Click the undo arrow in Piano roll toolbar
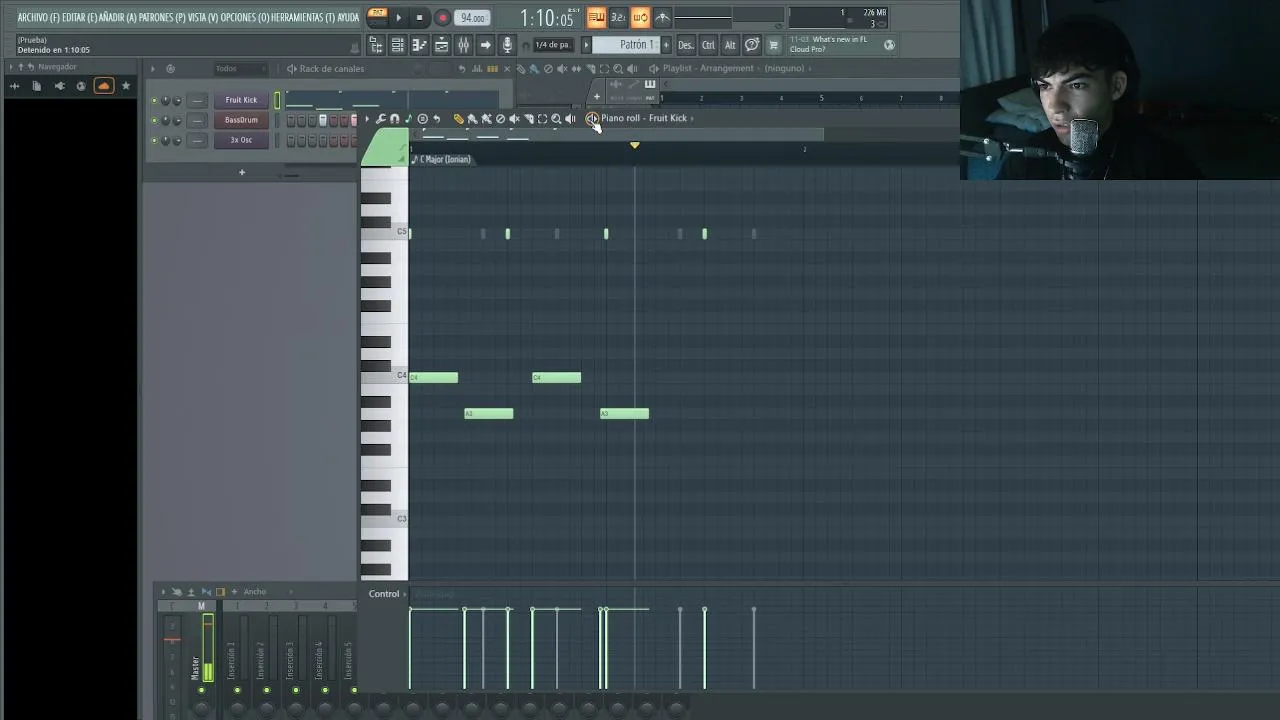This screenshot has width=1280, height=720. [x=436, y=118]
